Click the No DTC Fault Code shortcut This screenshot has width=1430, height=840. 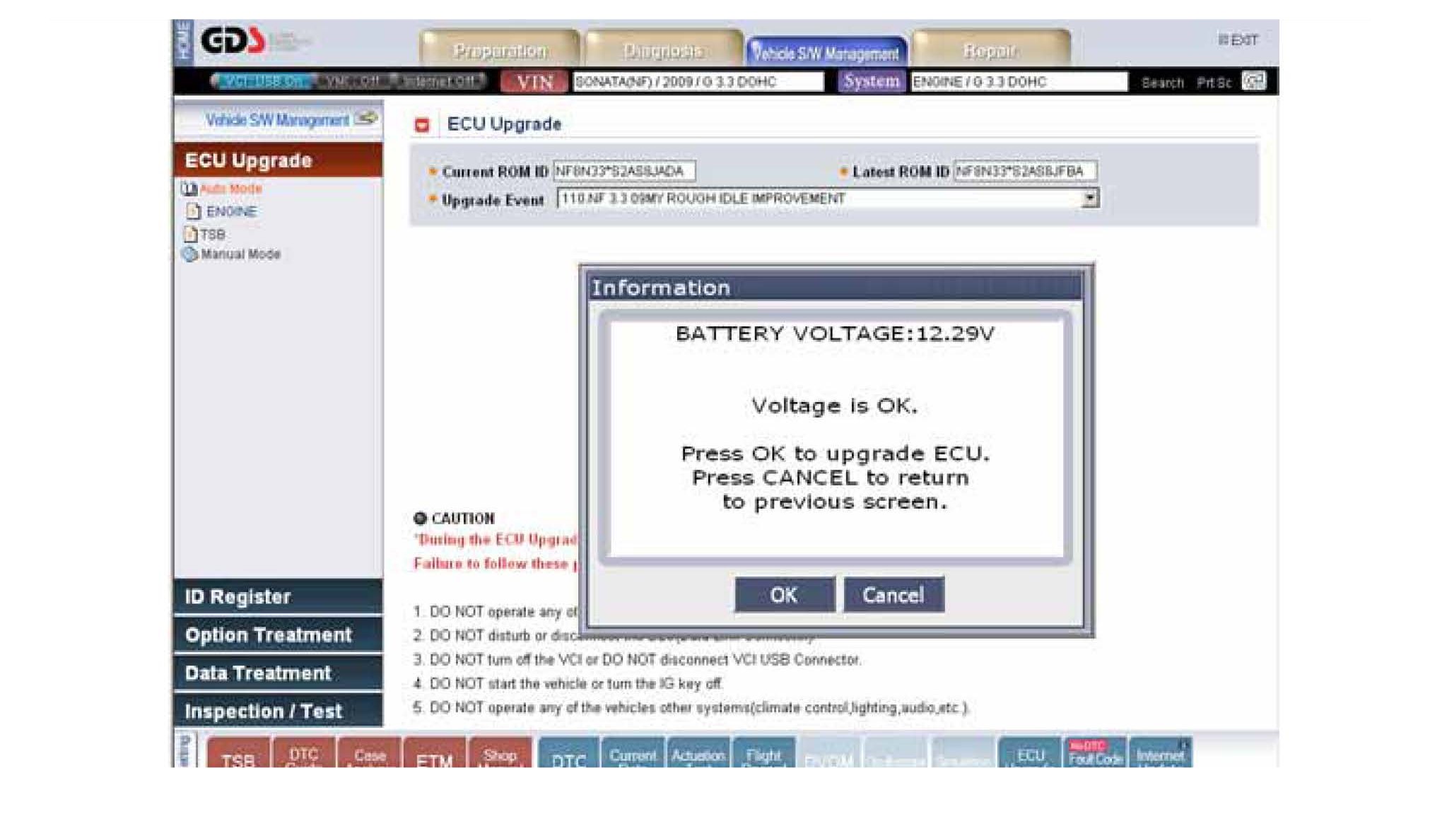[x=1095, y=754]
